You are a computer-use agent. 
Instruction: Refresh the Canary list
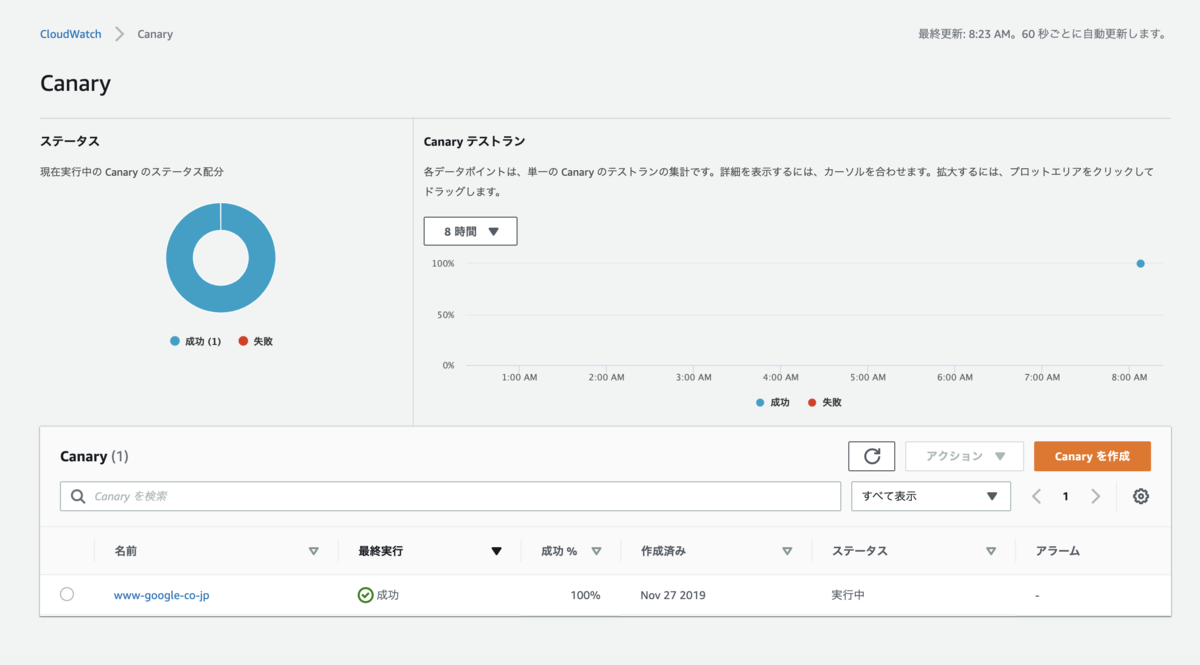tap(871, 456)
